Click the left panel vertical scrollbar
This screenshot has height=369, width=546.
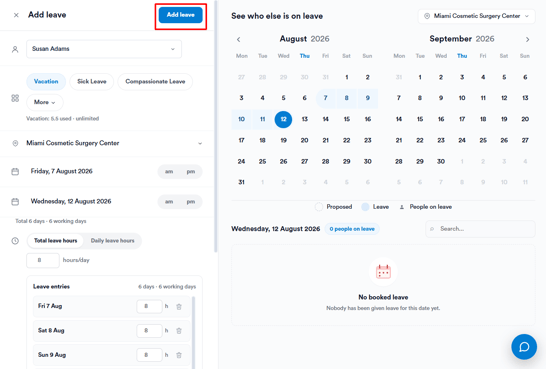tap(216, 126)
